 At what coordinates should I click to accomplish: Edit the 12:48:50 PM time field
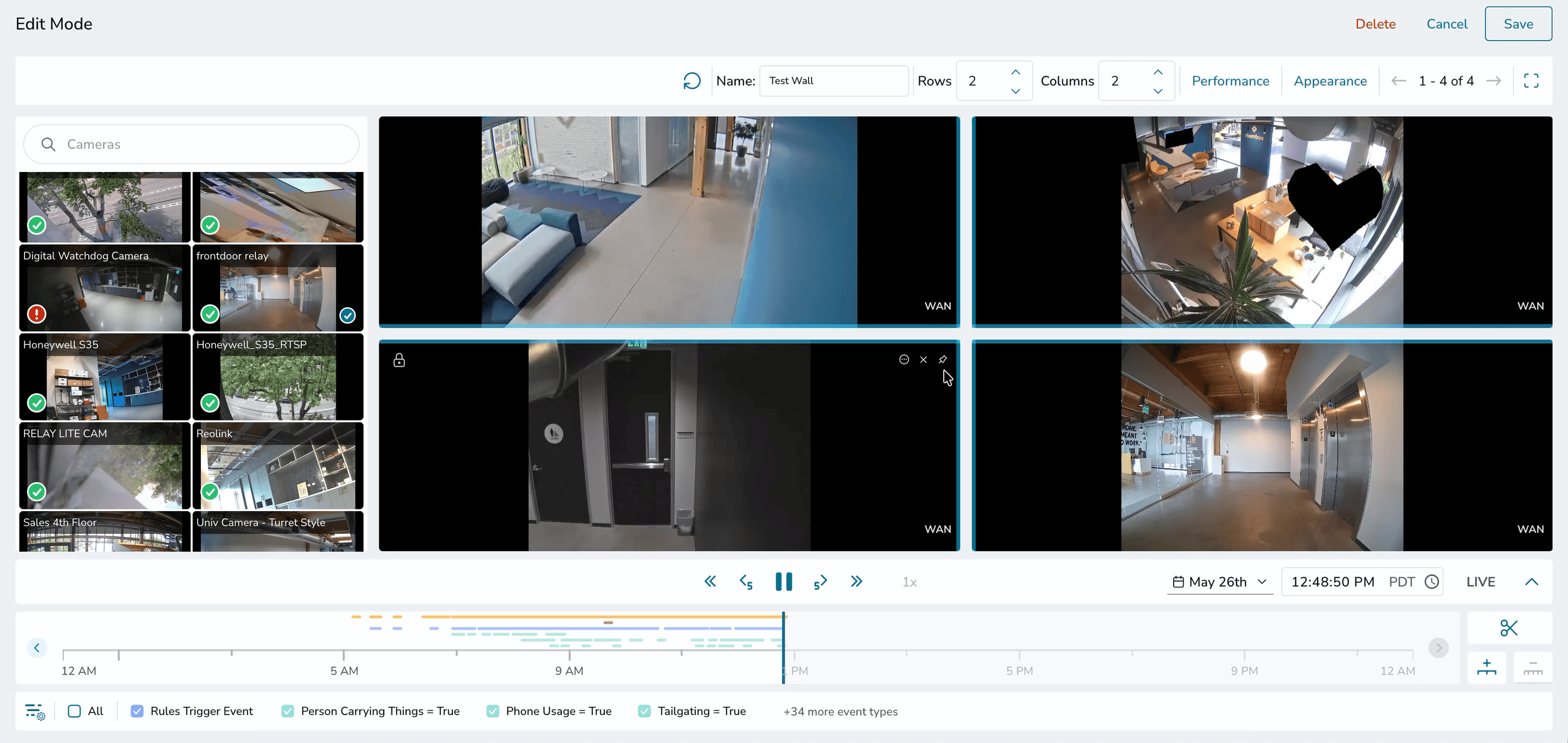click(1332, 582)
